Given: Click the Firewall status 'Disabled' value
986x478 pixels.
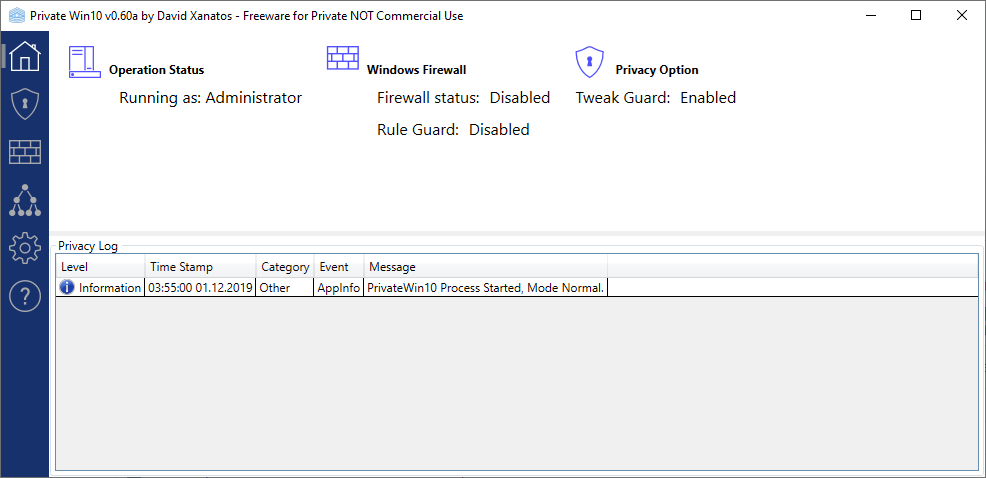Looking at the screenshot, I should click(x=520, y=97).
